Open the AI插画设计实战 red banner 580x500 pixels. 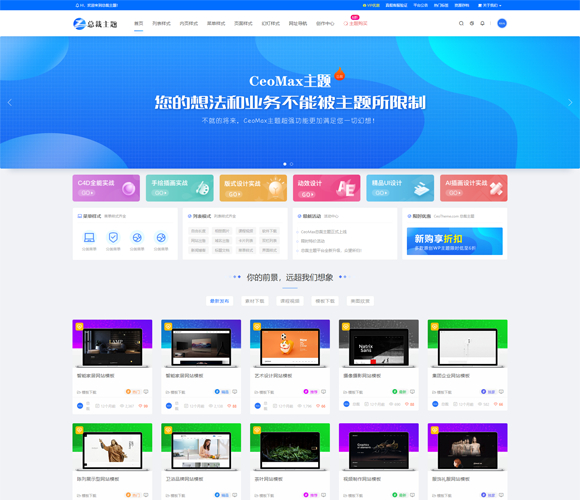point(474,188)
